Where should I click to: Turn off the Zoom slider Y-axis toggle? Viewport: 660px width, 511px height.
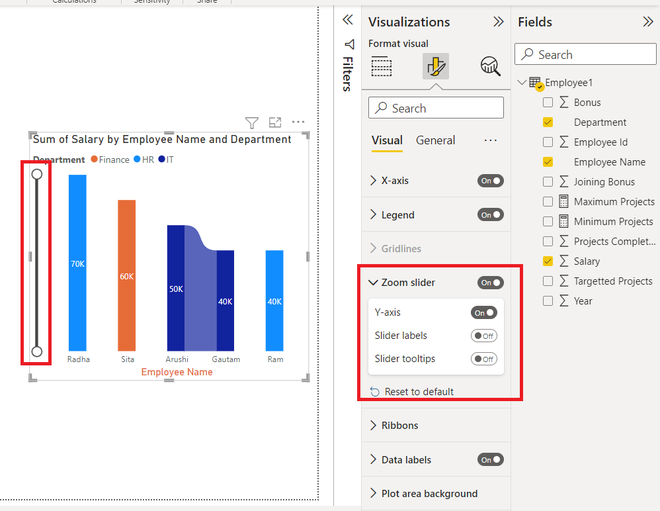click(484, 313)
